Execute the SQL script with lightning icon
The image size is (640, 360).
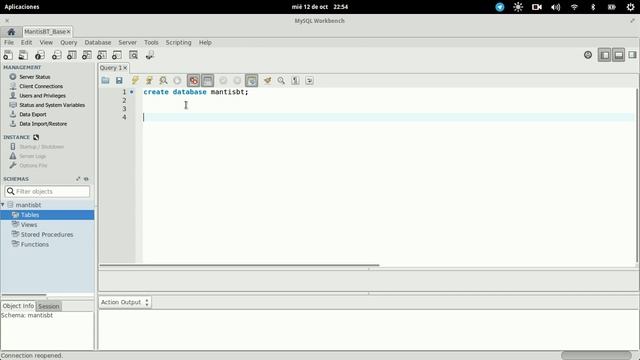click(x=135, y=80)
